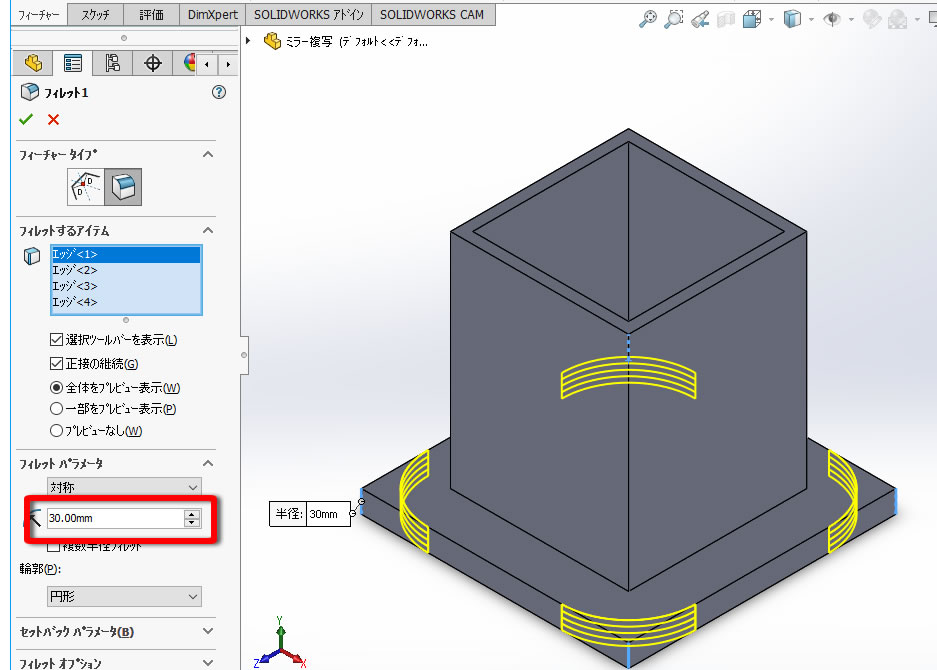Click Previous View icon
937x670 pixels.
[700, 19]
